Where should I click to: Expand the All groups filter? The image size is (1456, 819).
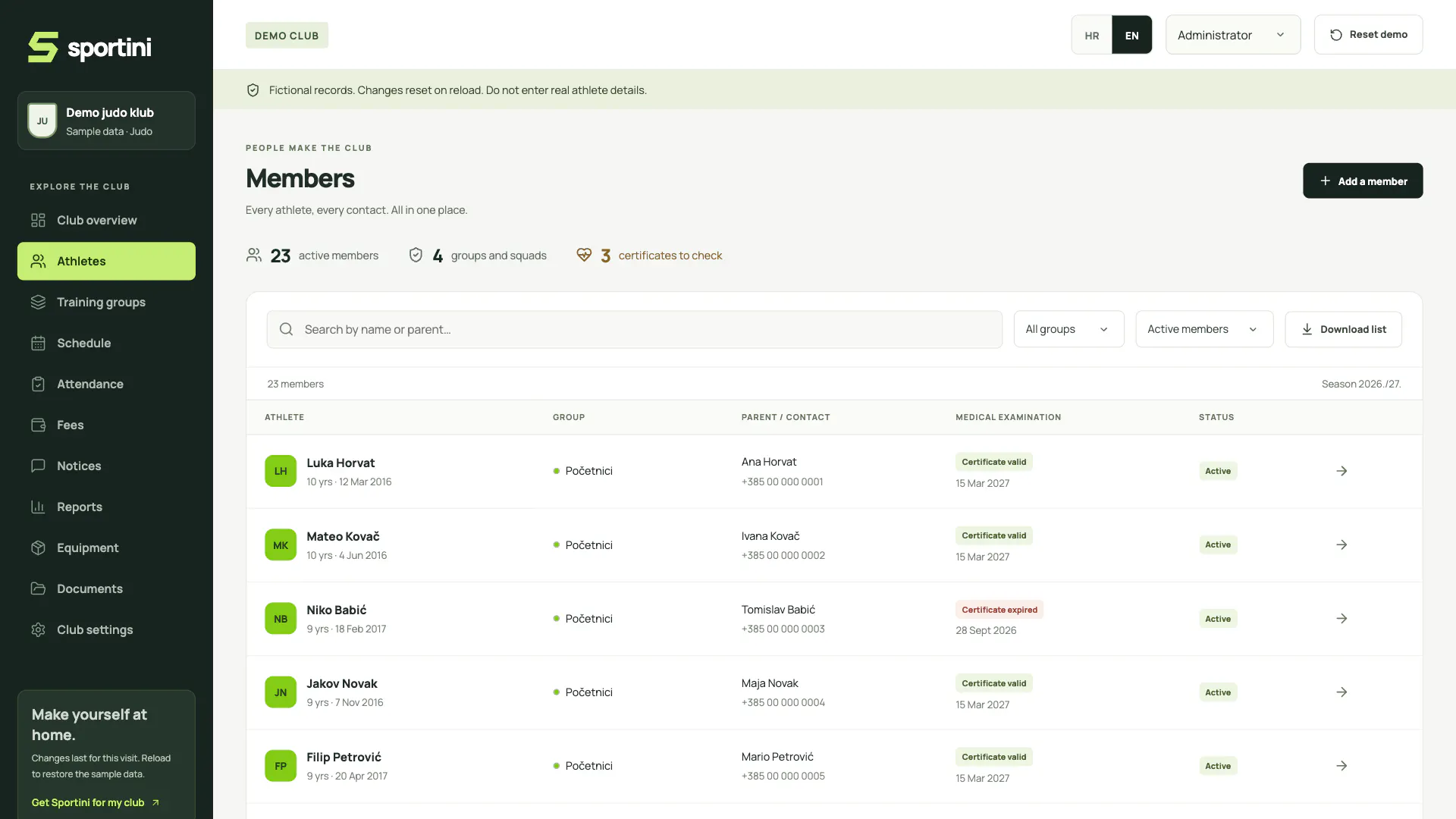(1068, 329)
